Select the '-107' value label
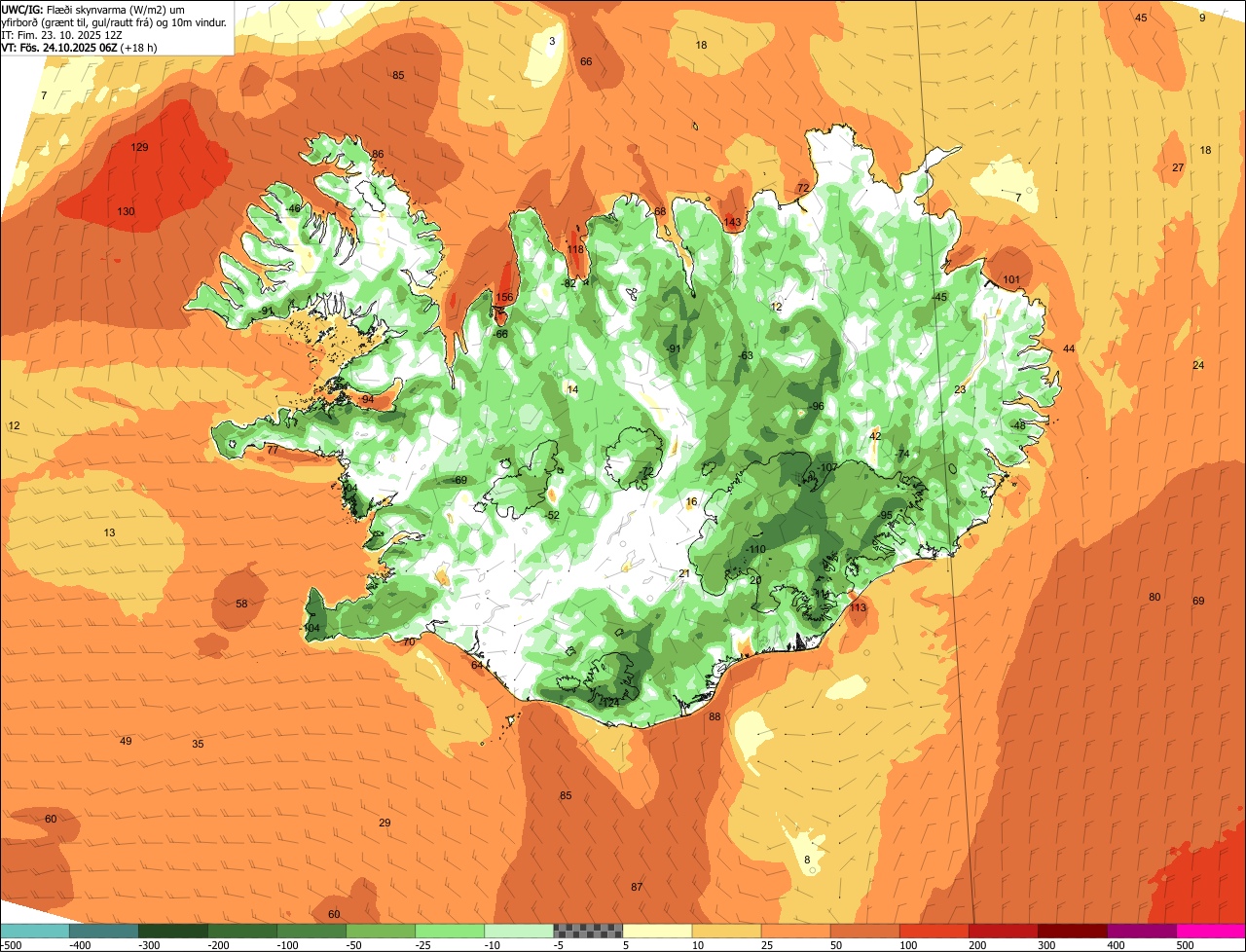The width and height of the screenshot is (1246, 952). click(x=826, y=468)
